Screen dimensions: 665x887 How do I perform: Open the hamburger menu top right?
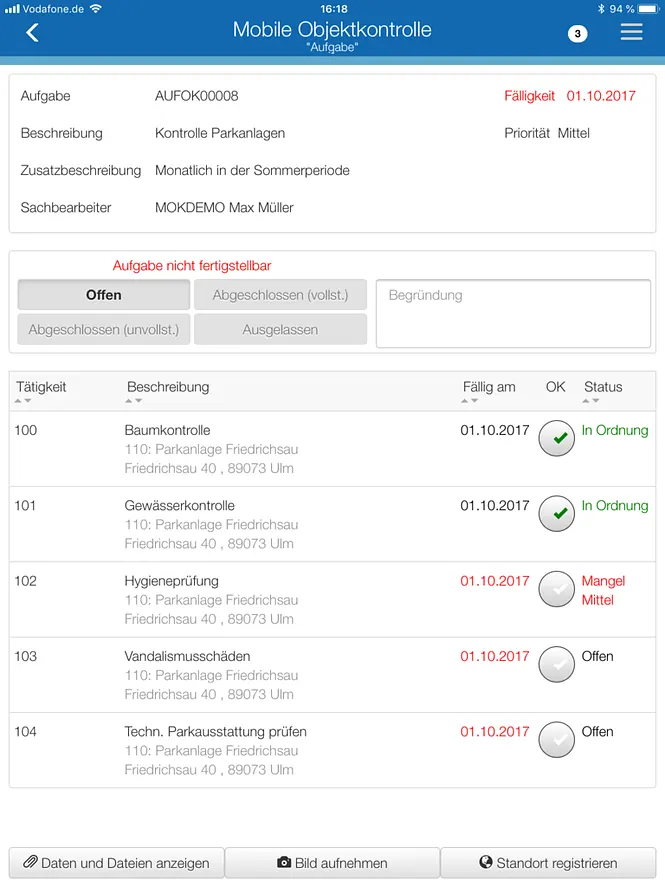click(x=631, y=32)
